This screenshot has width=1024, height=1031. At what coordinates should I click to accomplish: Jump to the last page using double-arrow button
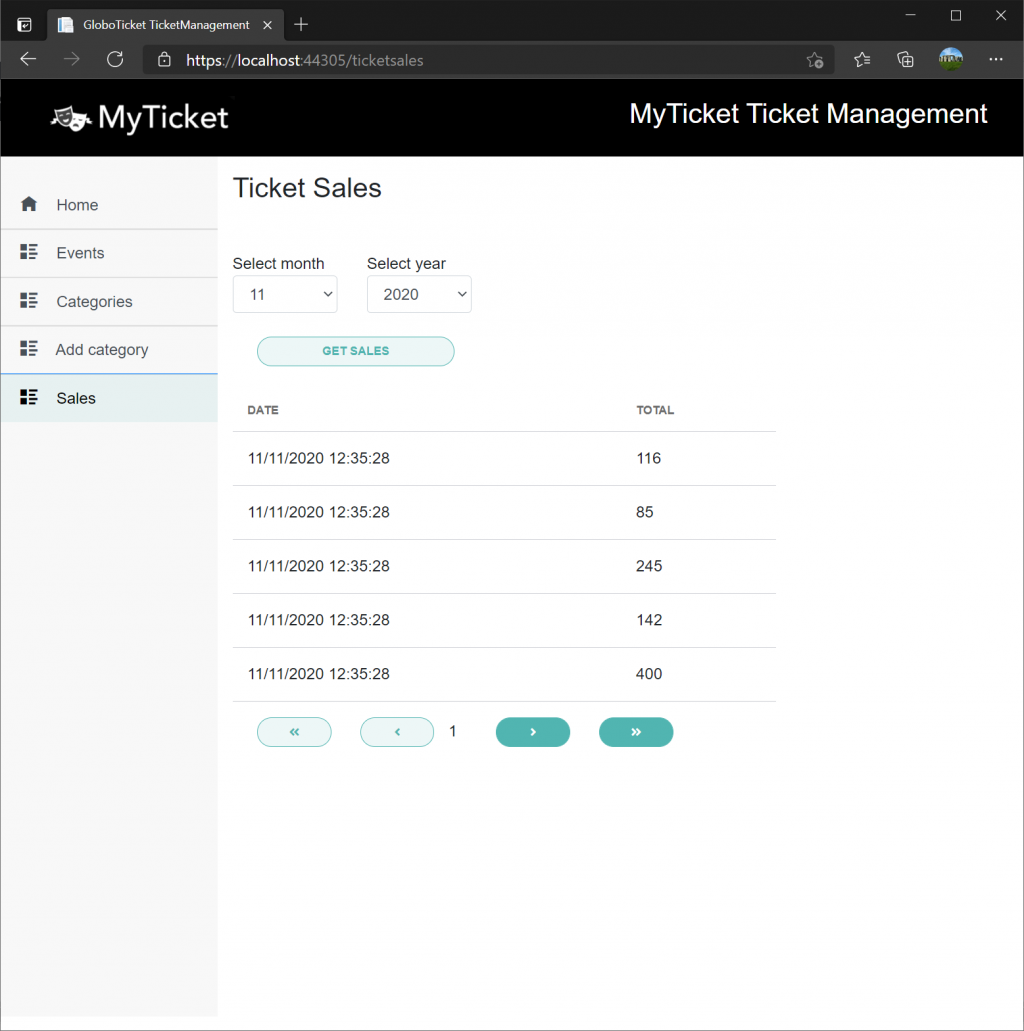(636, 732)
